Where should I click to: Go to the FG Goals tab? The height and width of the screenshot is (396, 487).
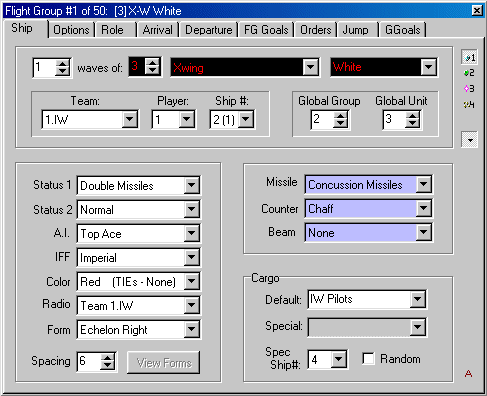pos(266,30)
